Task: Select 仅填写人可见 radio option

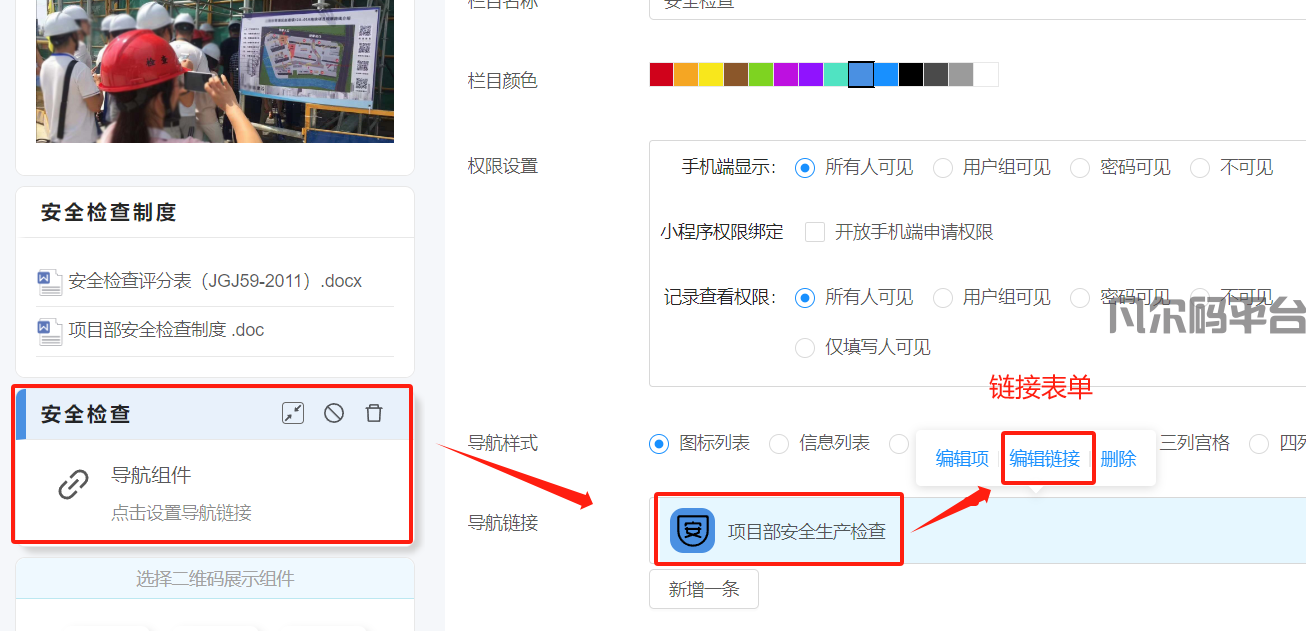Action: coord(805,347)
